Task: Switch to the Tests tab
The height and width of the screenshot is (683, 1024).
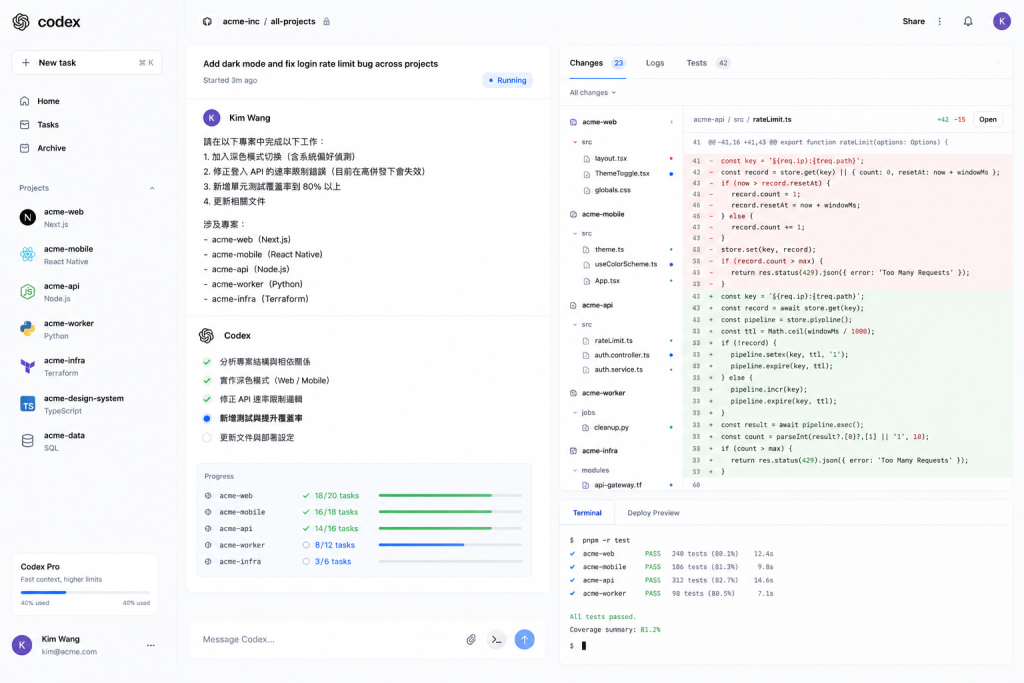Action: click(707, 63)
